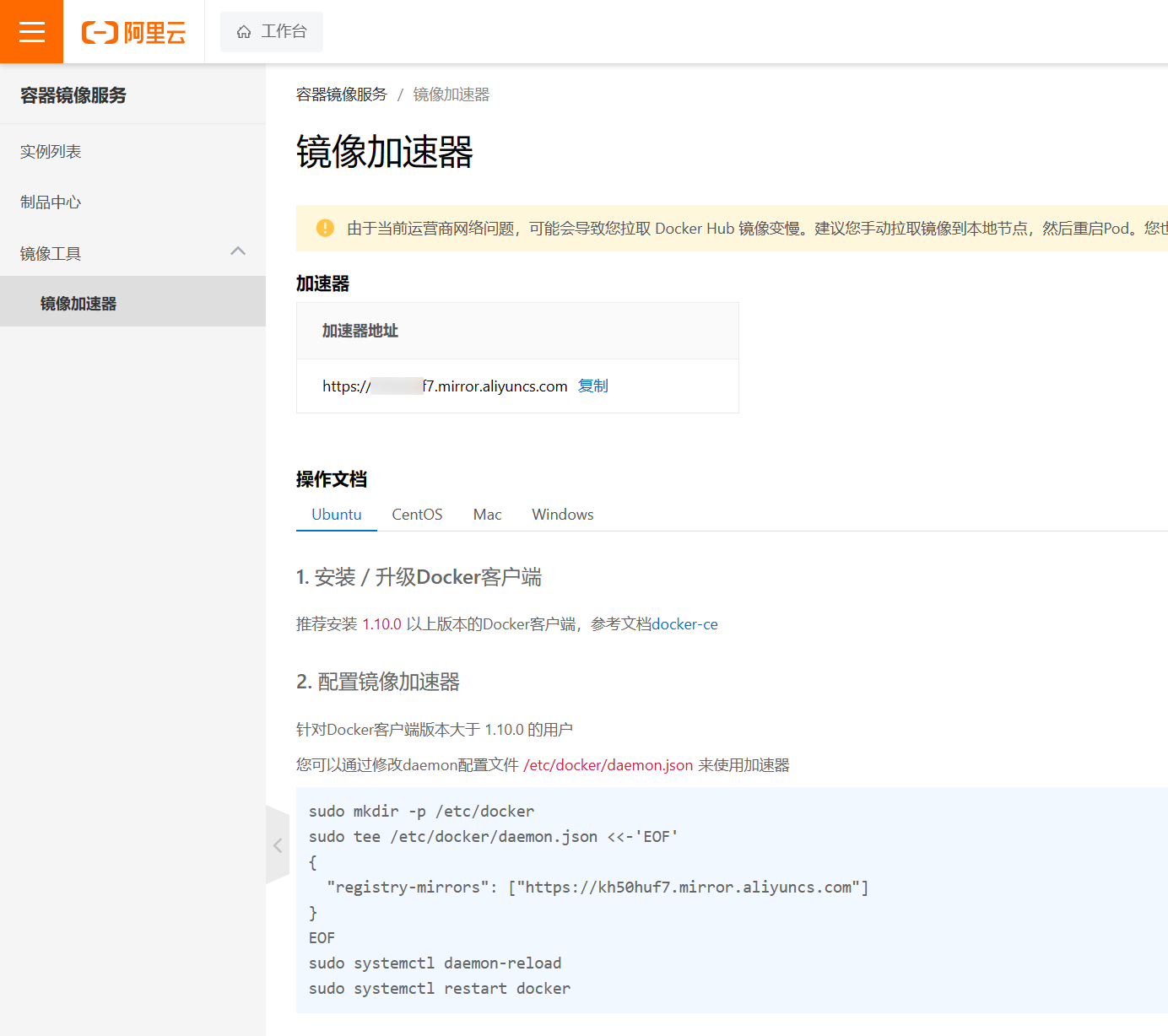The height and width of the screenshot is (1036, 1168).
Task: Click the 镜像加速器 breadcrumb text
Action: click(x=451, y=94)
